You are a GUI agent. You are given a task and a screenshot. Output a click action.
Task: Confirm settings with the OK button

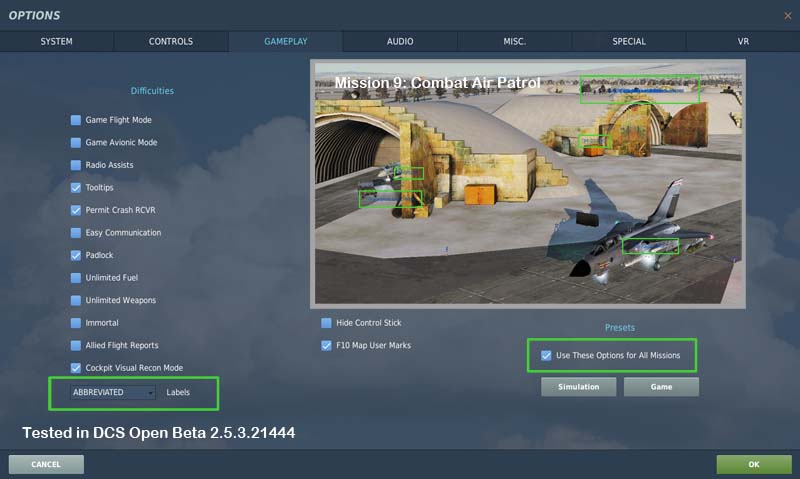coord(754,464)
